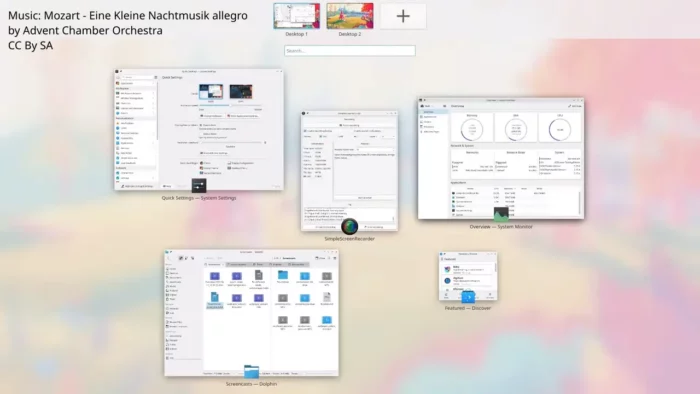Screen dimensions: 700x394
Task: Switch to the Desktop 1 thumbnail
Action: (296, 16)
